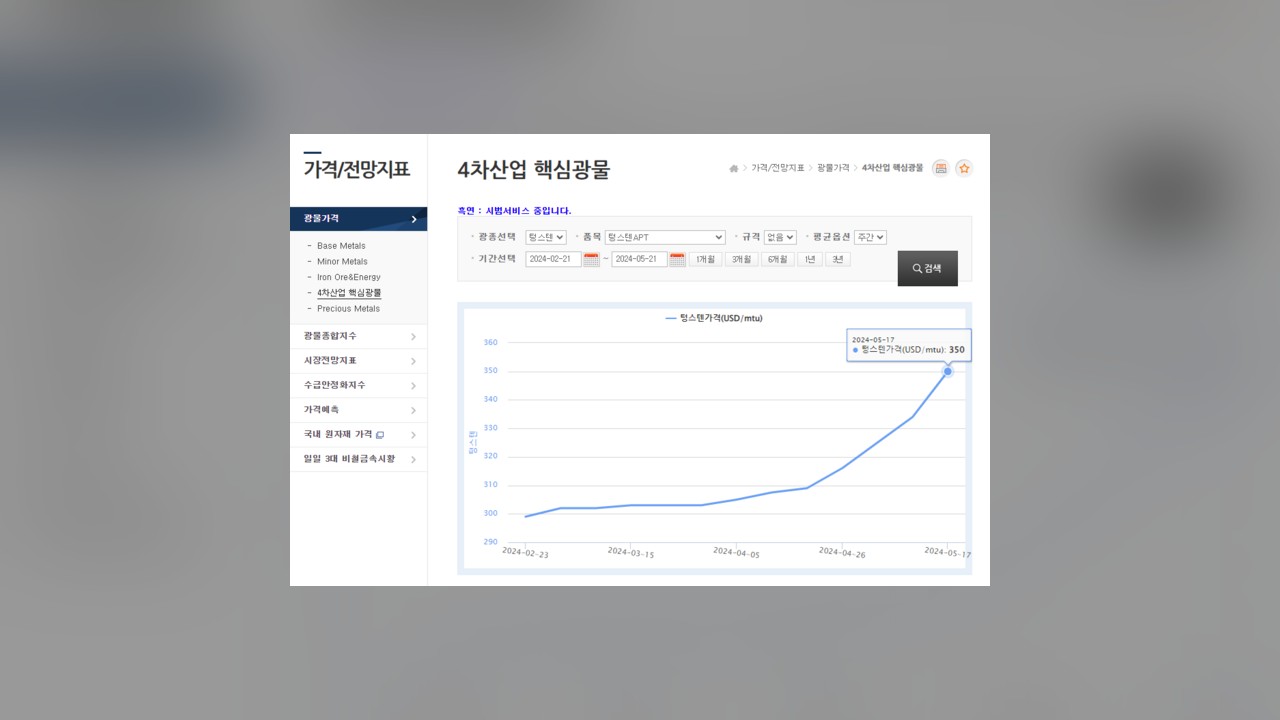
Task: Click the star favorite icon
Action: (x=964, y=168)
